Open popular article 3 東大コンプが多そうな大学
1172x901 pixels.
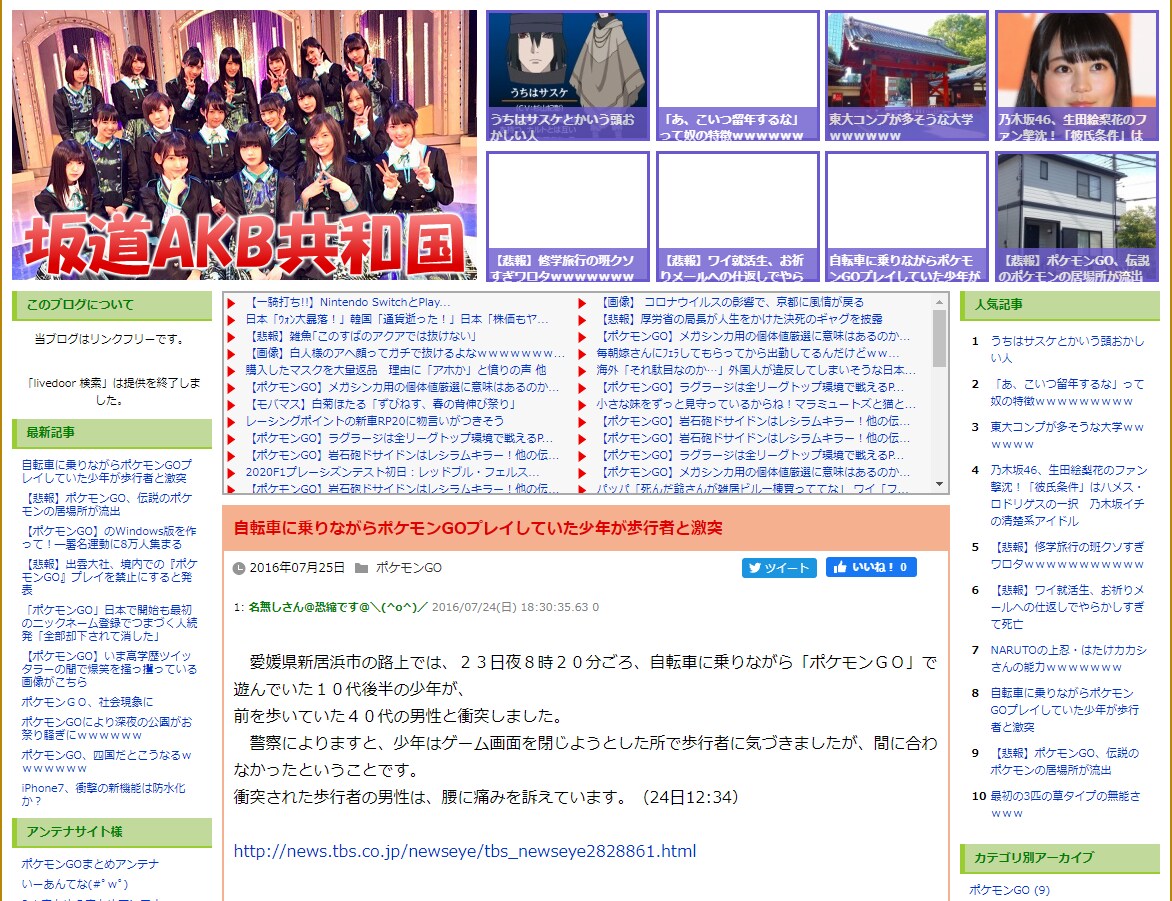(x=1067, y=435)
